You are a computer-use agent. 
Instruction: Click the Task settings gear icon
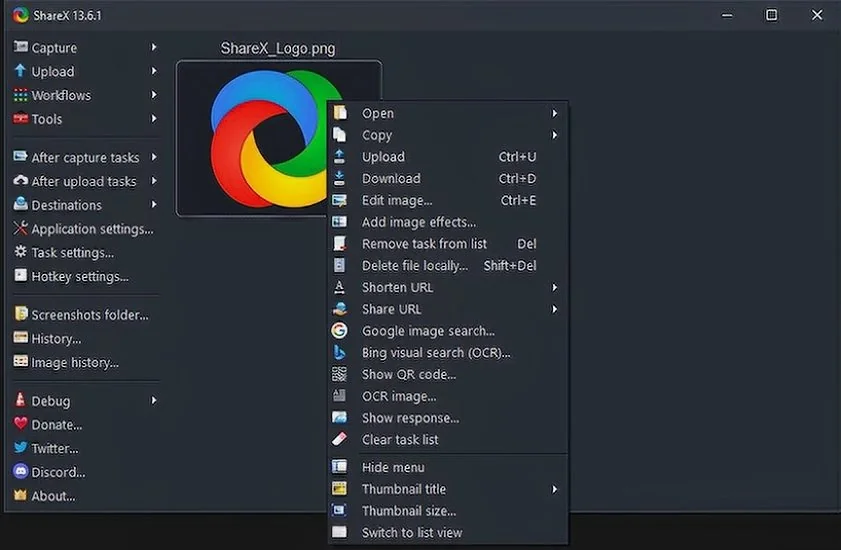click(20, 252)
